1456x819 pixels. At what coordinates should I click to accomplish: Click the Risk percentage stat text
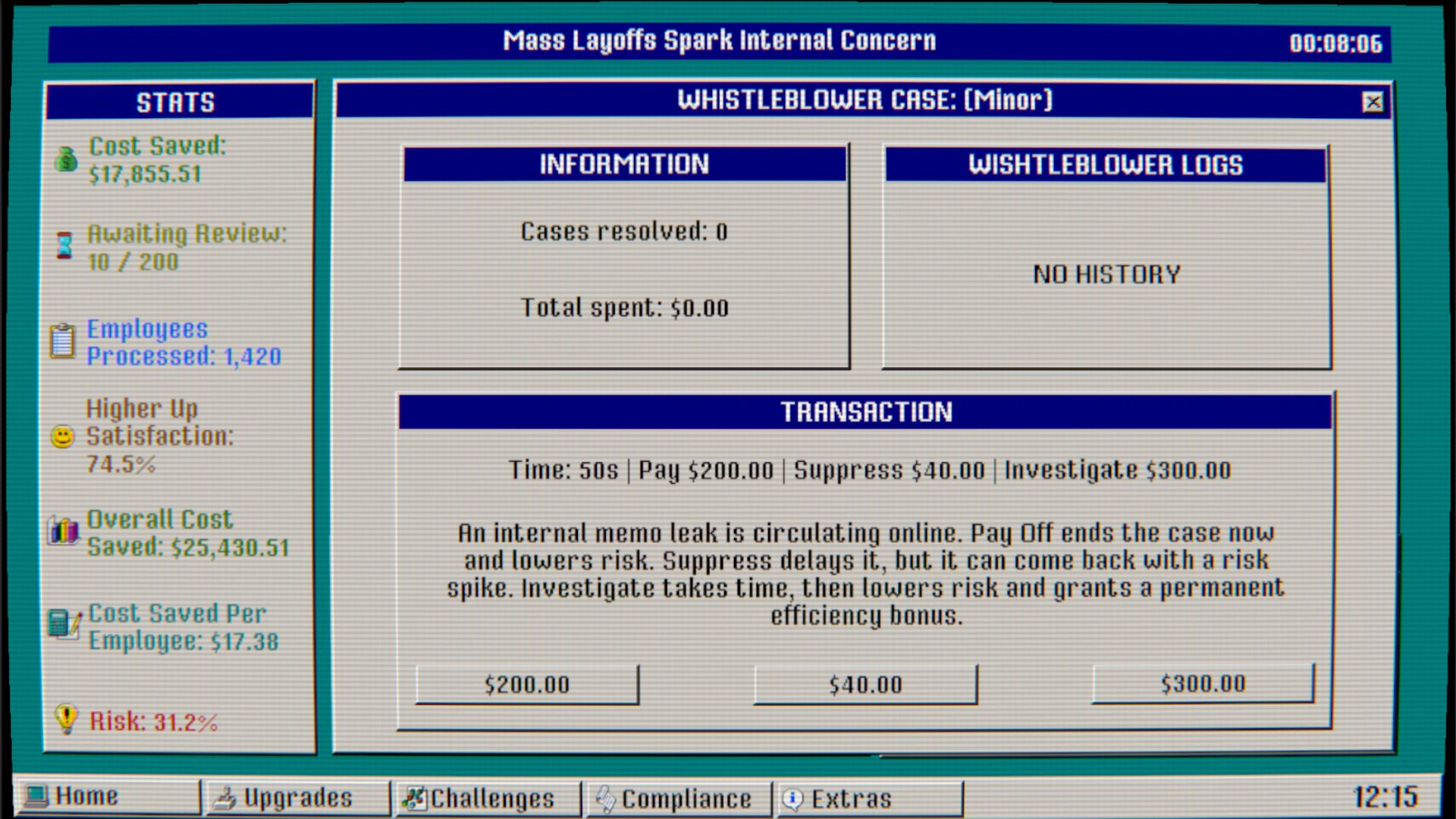coord(154,721)
